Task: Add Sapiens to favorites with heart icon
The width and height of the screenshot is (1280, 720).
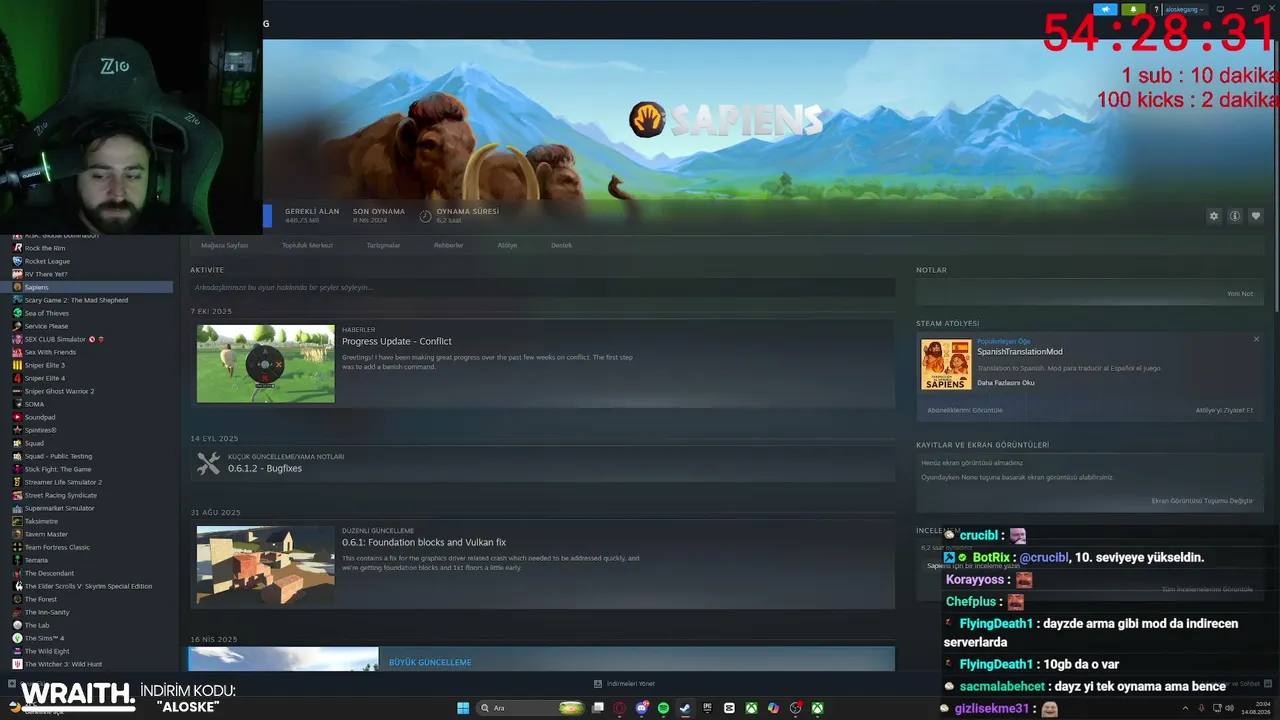Action: pos(1256,216)
